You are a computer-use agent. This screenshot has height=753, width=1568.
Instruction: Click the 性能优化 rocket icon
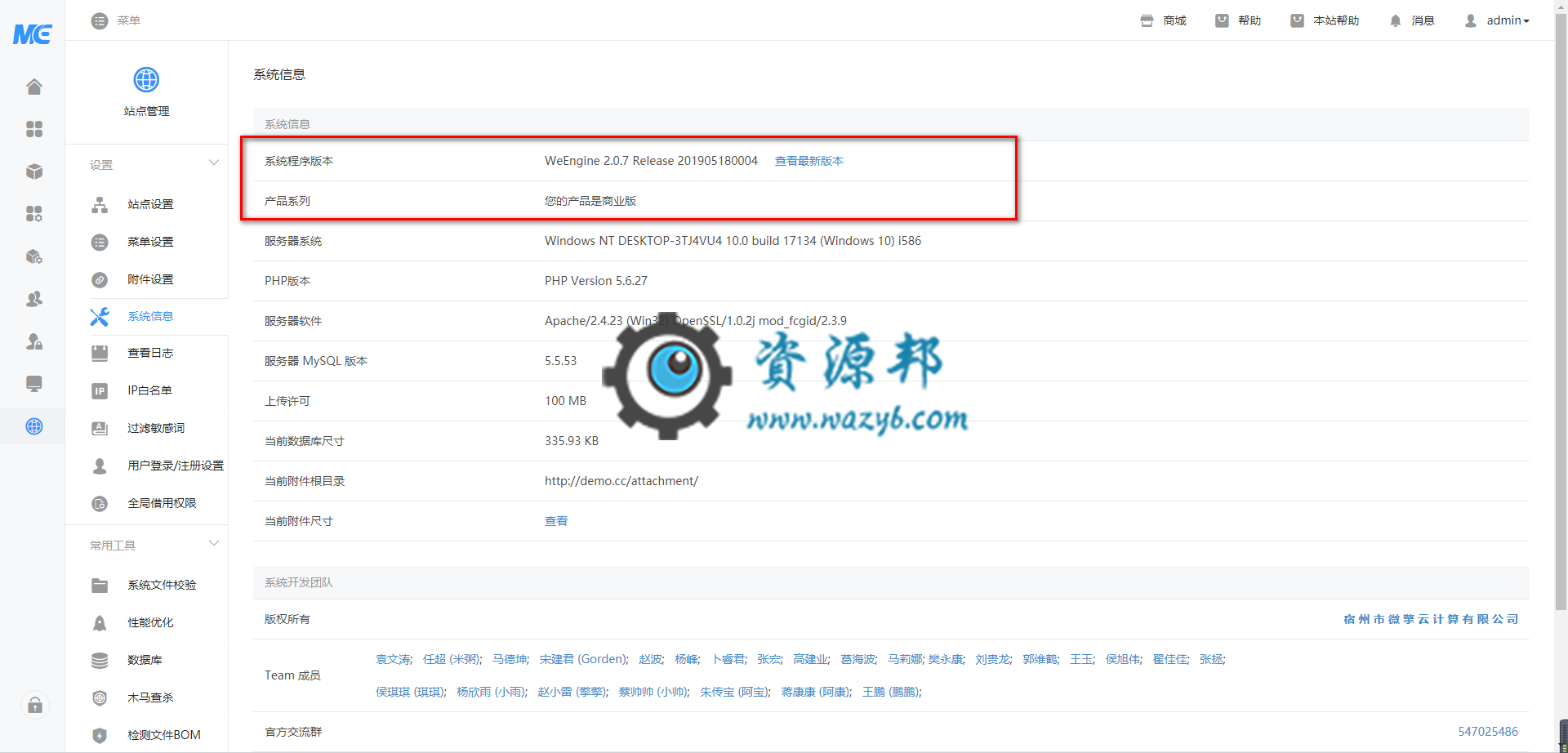click(100, 623)
